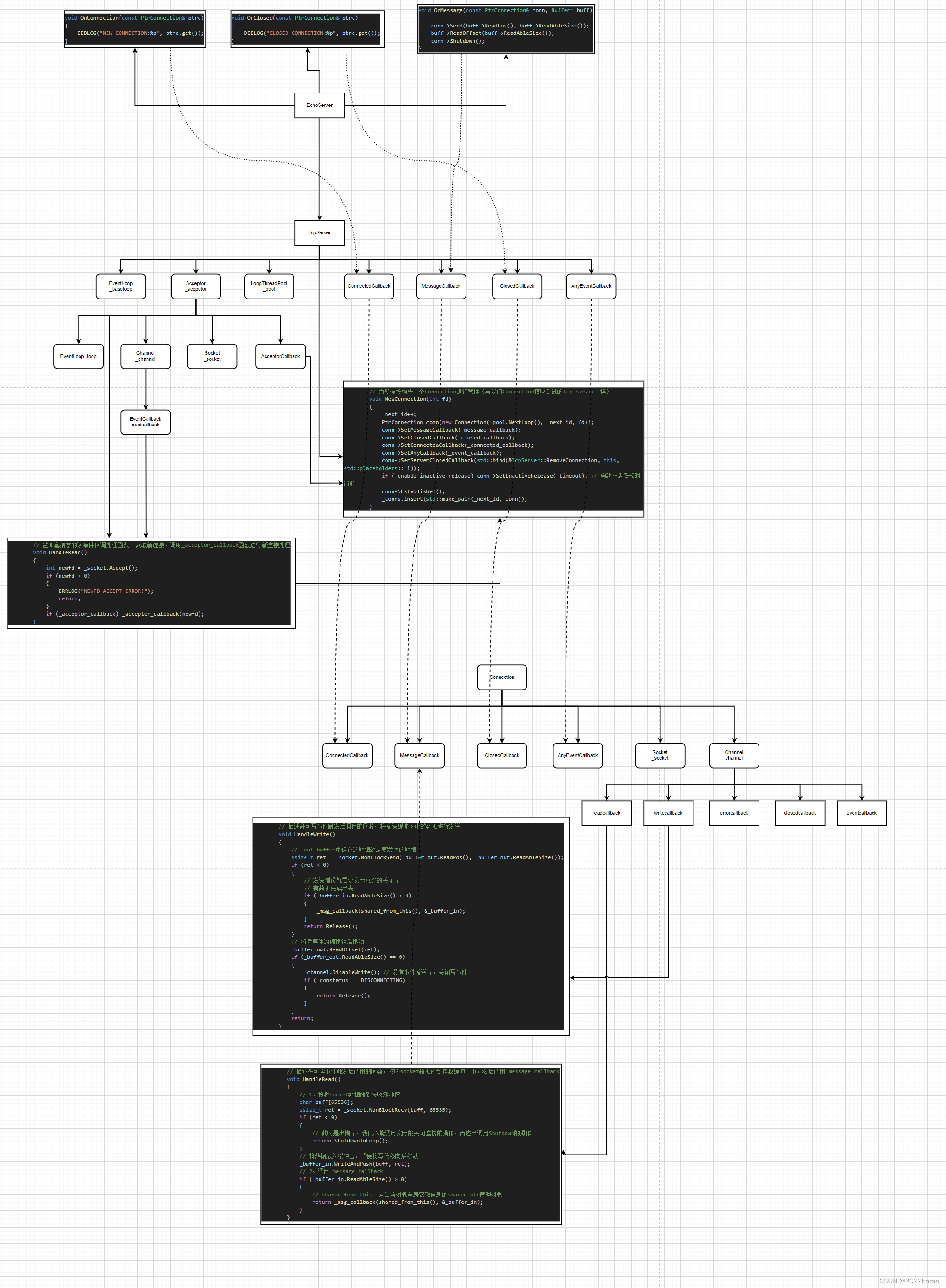Screen dimensions: 946x1288
Task: Click the TcpServer diagram node
Action: [x=320, y=232]
